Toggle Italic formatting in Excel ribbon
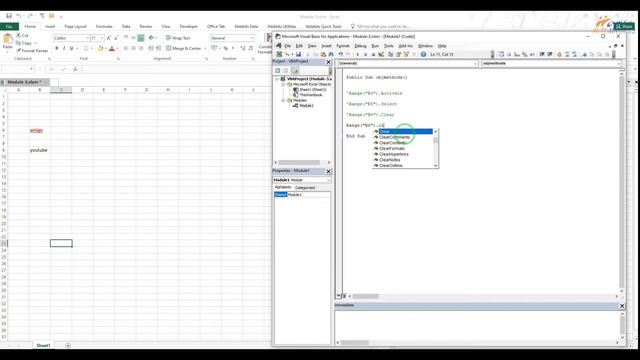The image size is (640, 360). coord(64,49)
